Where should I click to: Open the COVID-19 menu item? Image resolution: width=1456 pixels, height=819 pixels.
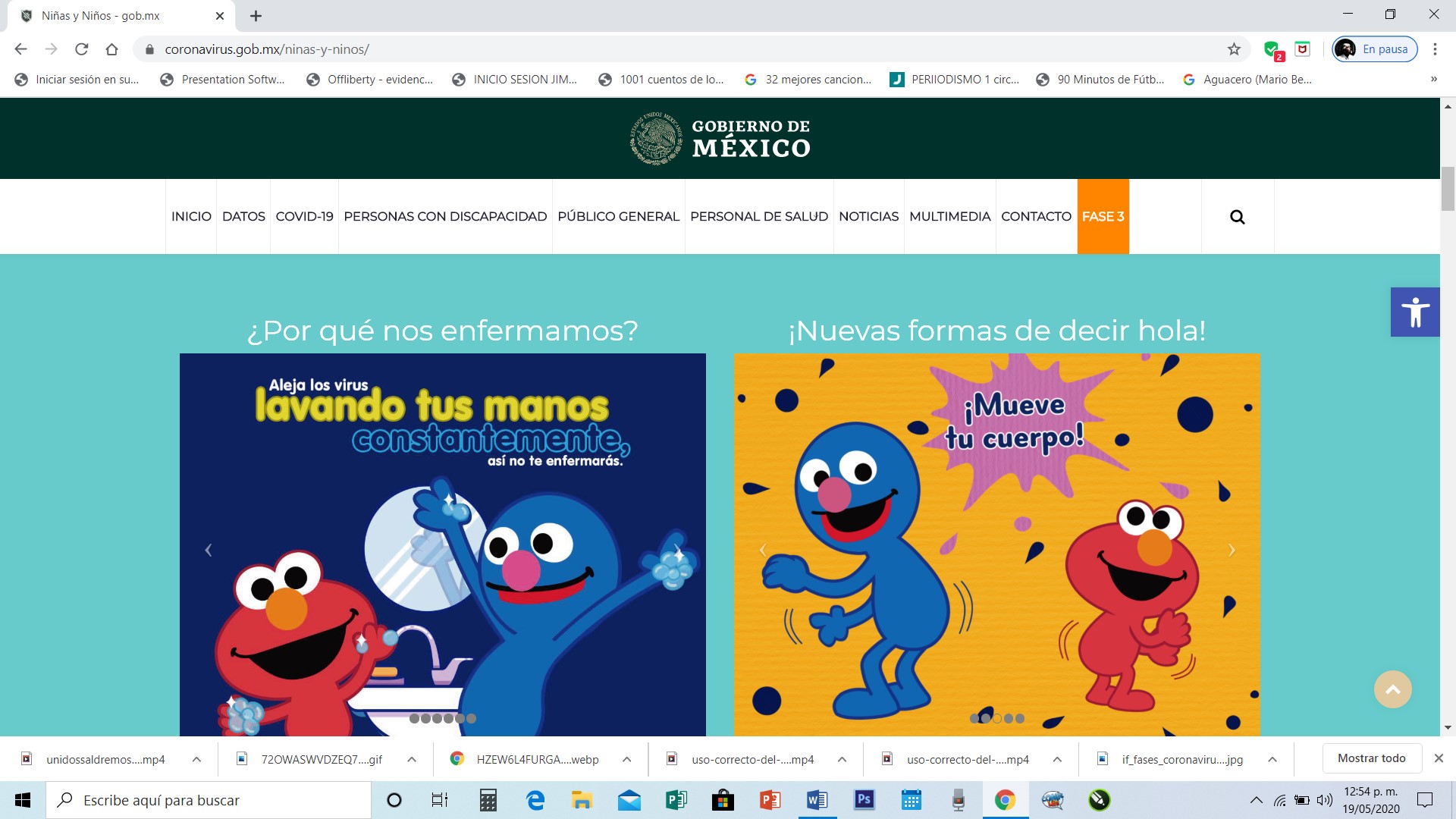(304, 217)
